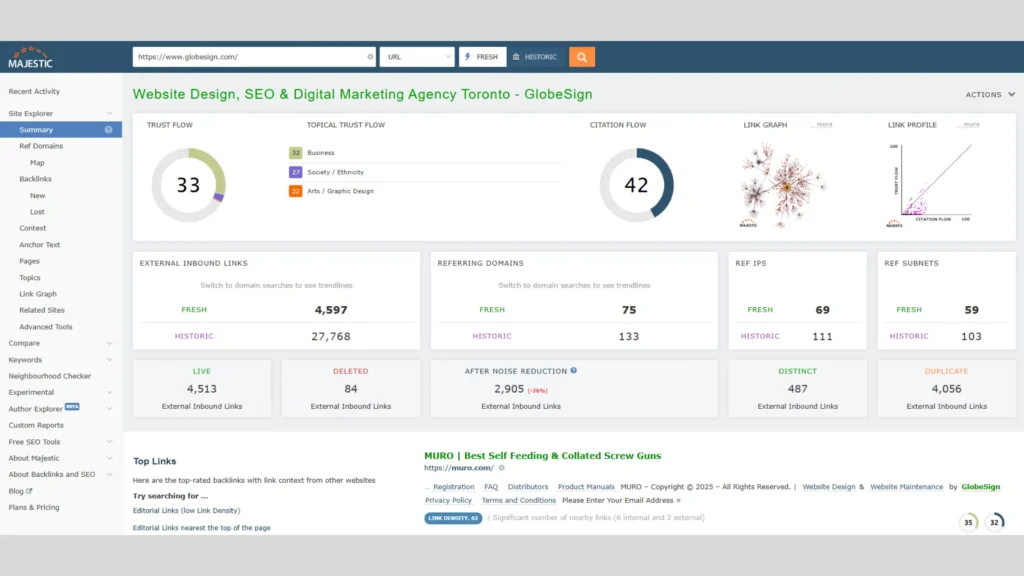1024x576 pixels.
Task: Select the Summary menu item
Action: click(60, 130)
